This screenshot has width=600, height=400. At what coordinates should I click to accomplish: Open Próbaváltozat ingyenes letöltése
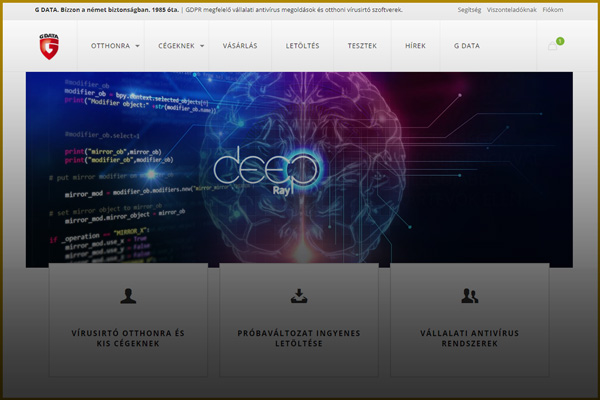(x=299, y=338)
